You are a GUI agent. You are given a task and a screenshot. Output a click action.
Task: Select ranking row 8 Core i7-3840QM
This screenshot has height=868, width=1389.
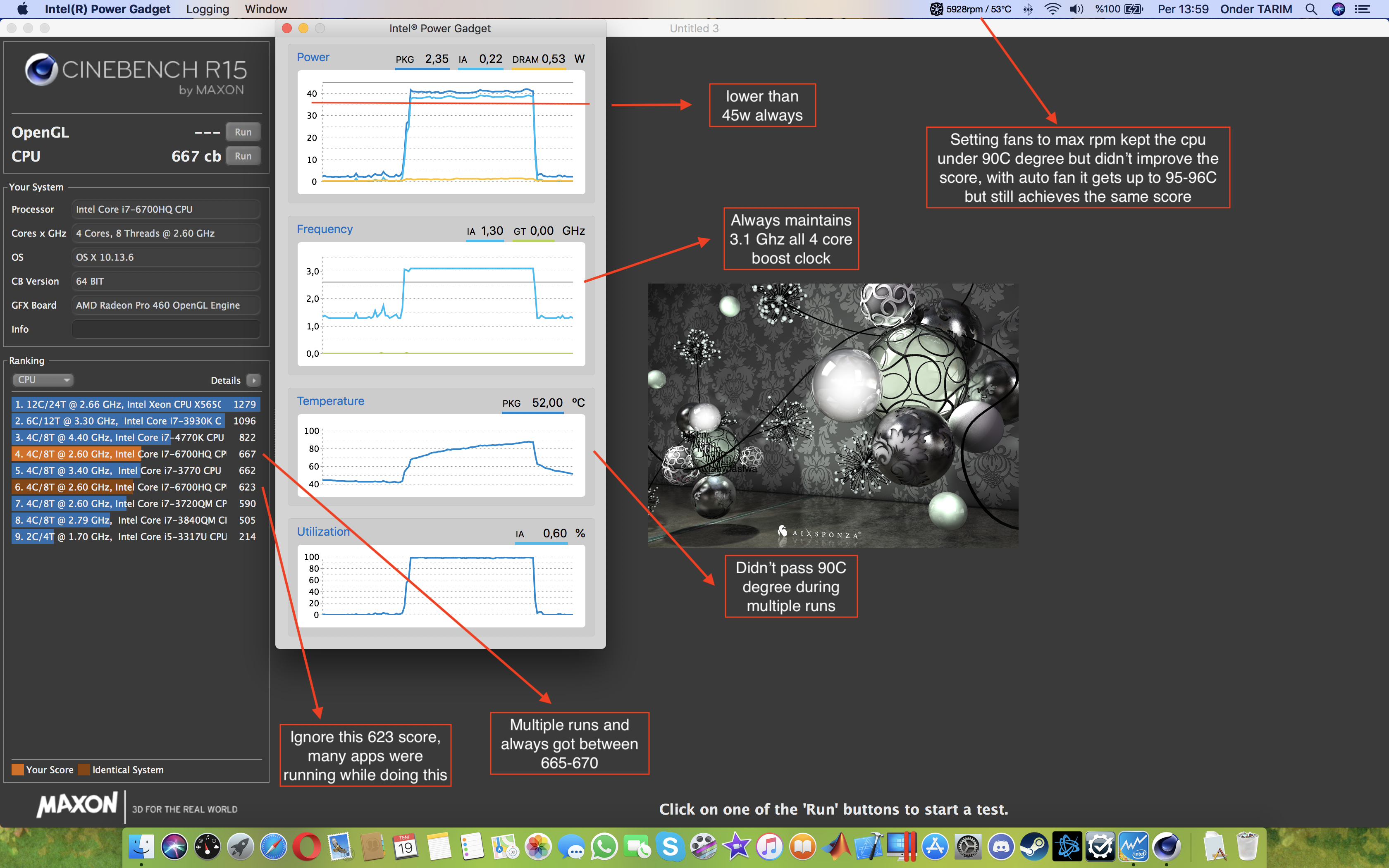[136, 520]
